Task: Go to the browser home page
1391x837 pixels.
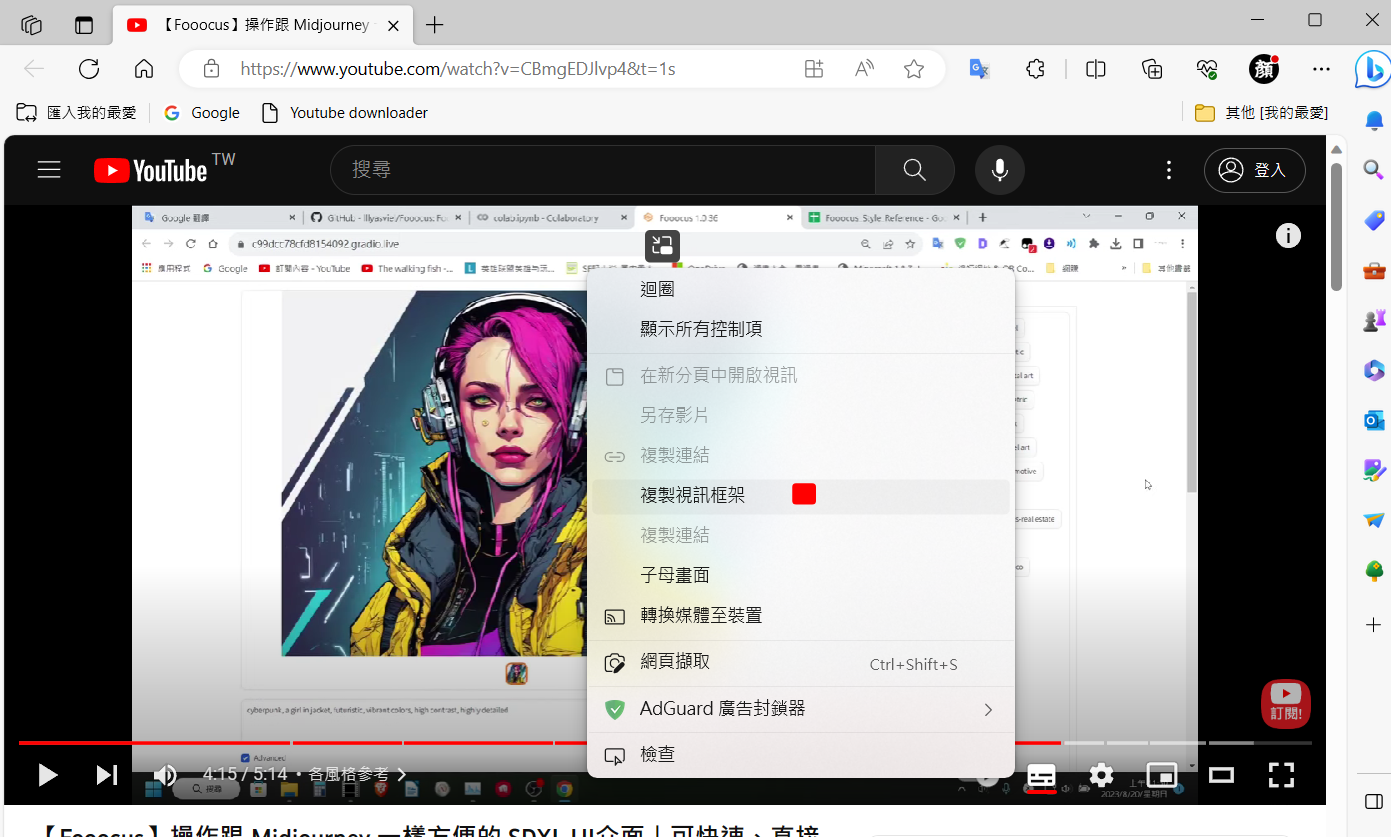Action: (x=144, y=69)
